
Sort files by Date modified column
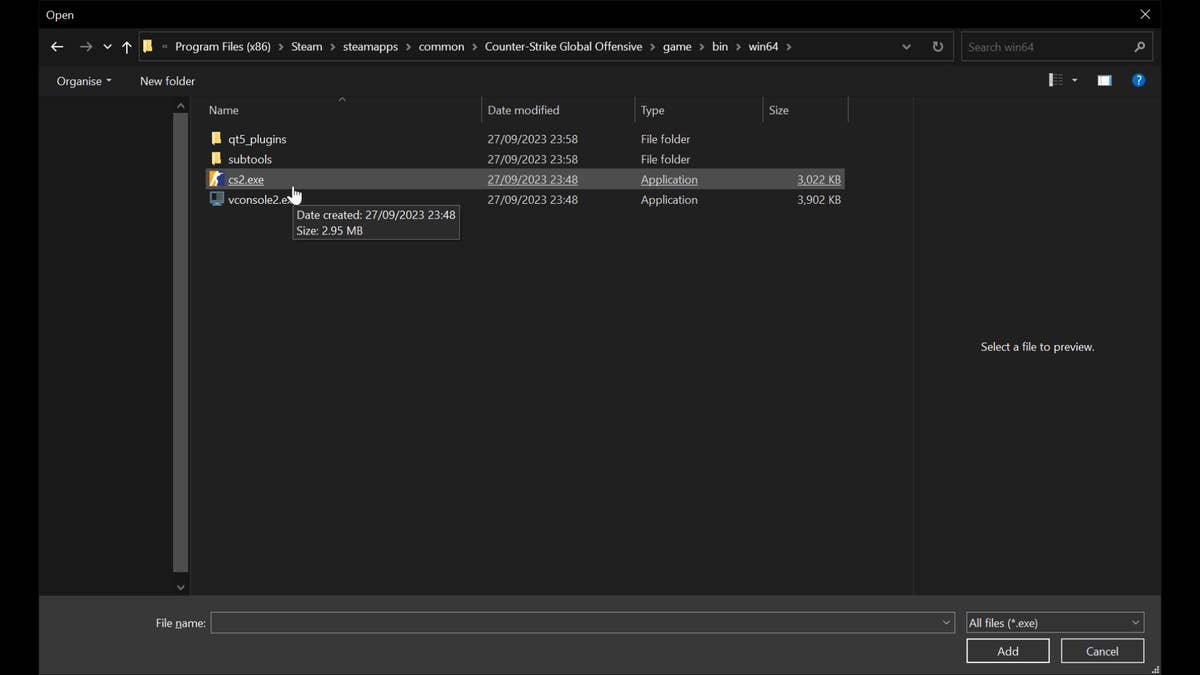[x=523, y=110]
